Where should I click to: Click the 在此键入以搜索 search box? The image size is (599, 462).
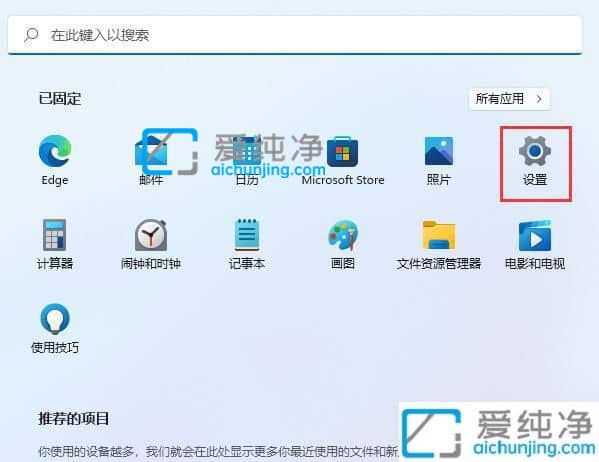pos(295,35)
